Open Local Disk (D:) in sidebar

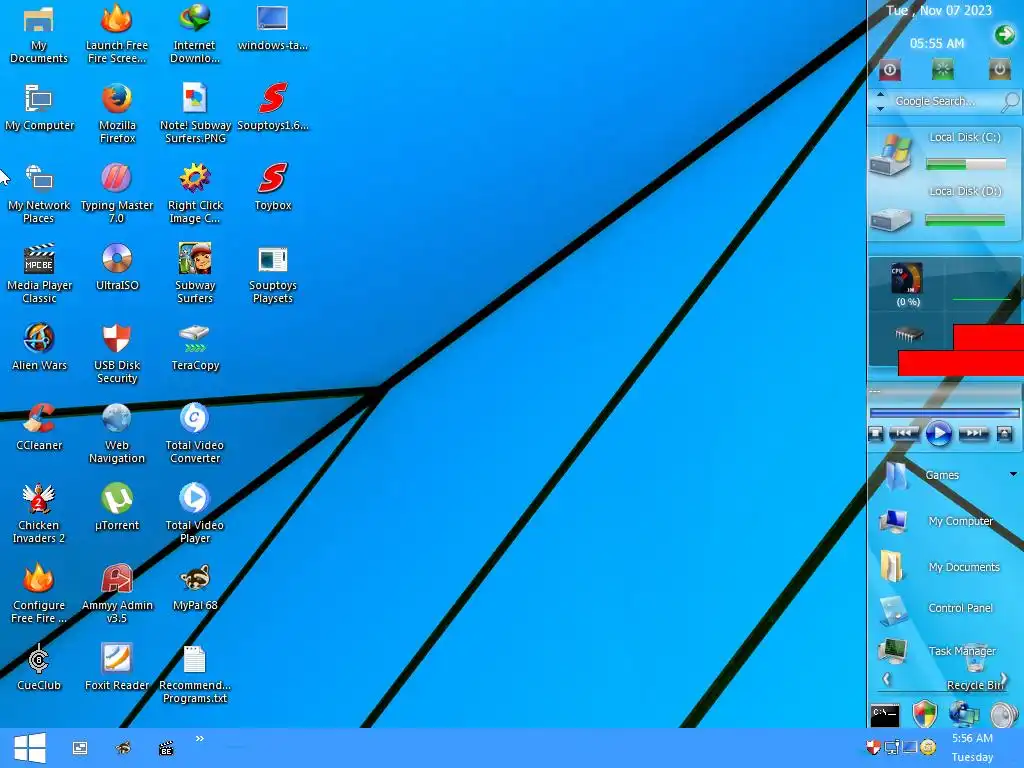coord(944,208)
